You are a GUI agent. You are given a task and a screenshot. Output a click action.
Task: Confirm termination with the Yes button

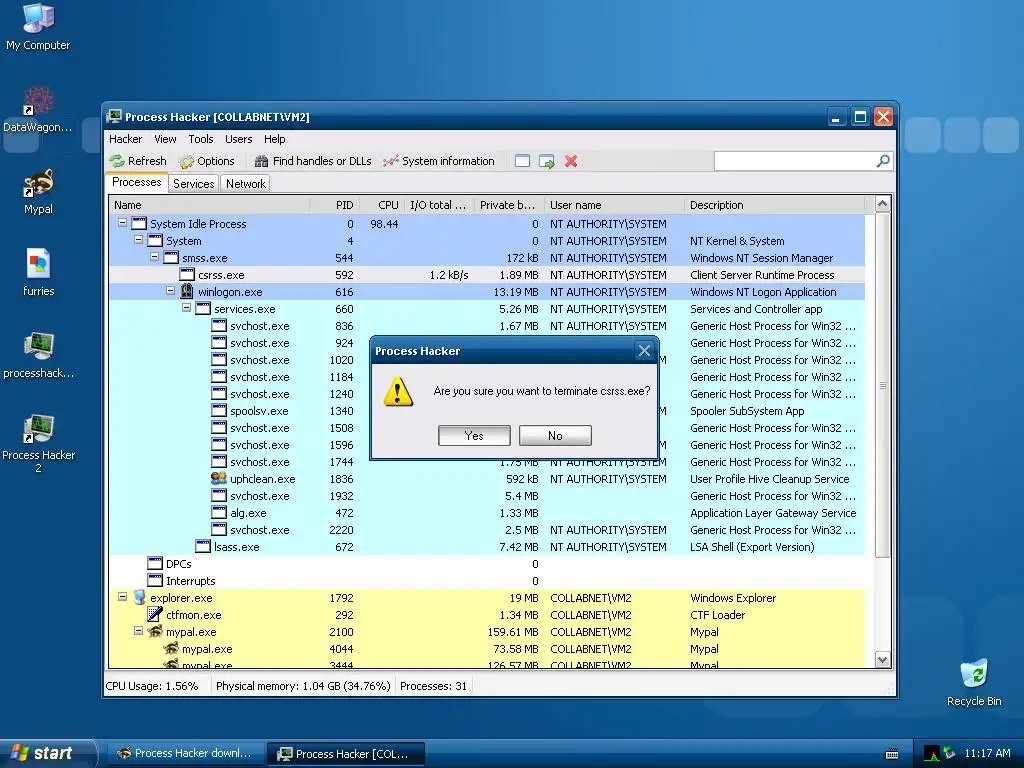click(474, 436)
